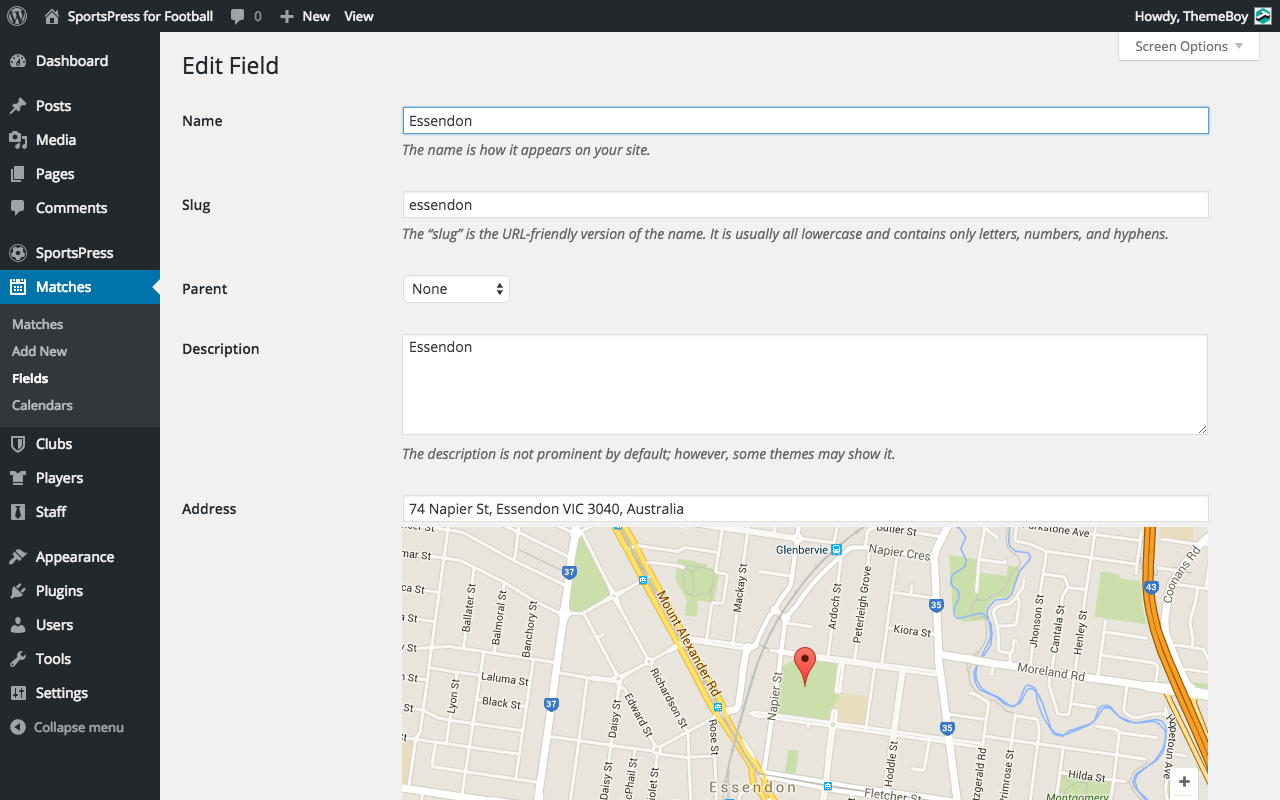Click the ThemeBoy user avatar icon
Viewport: 1280px width, 800px height.
(1263, 16)
